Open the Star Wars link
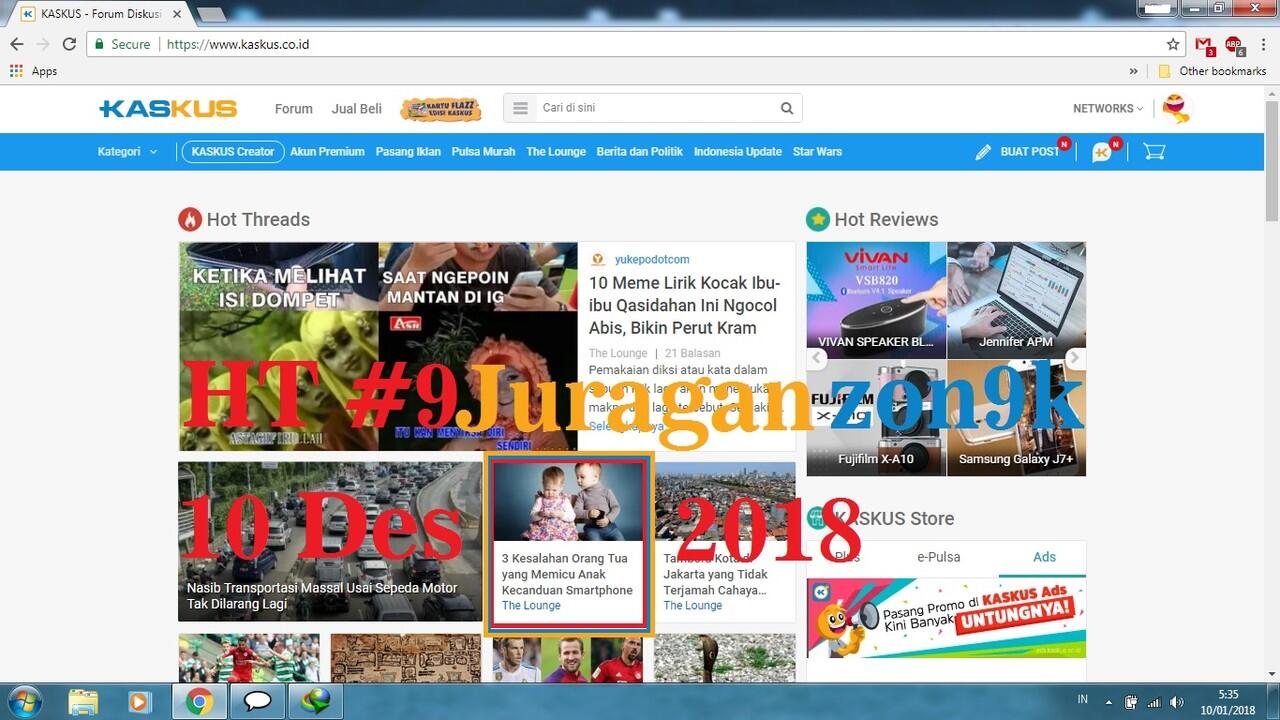Screen dimensions: 1280x720 click(817, 152)
